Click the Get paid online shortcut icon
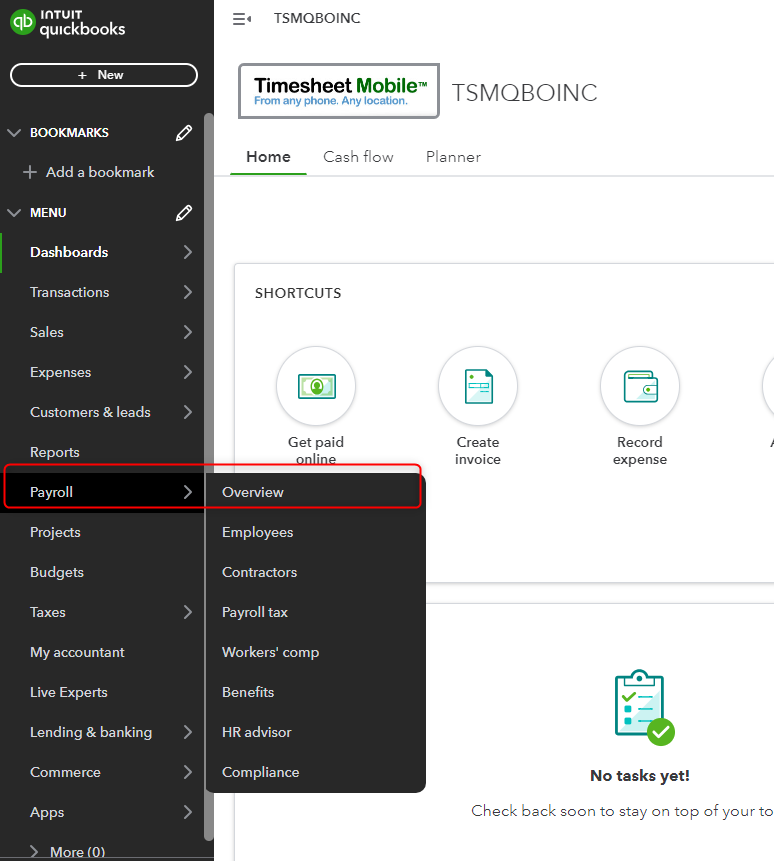This screenshot has width=774, height=861. 316,386
